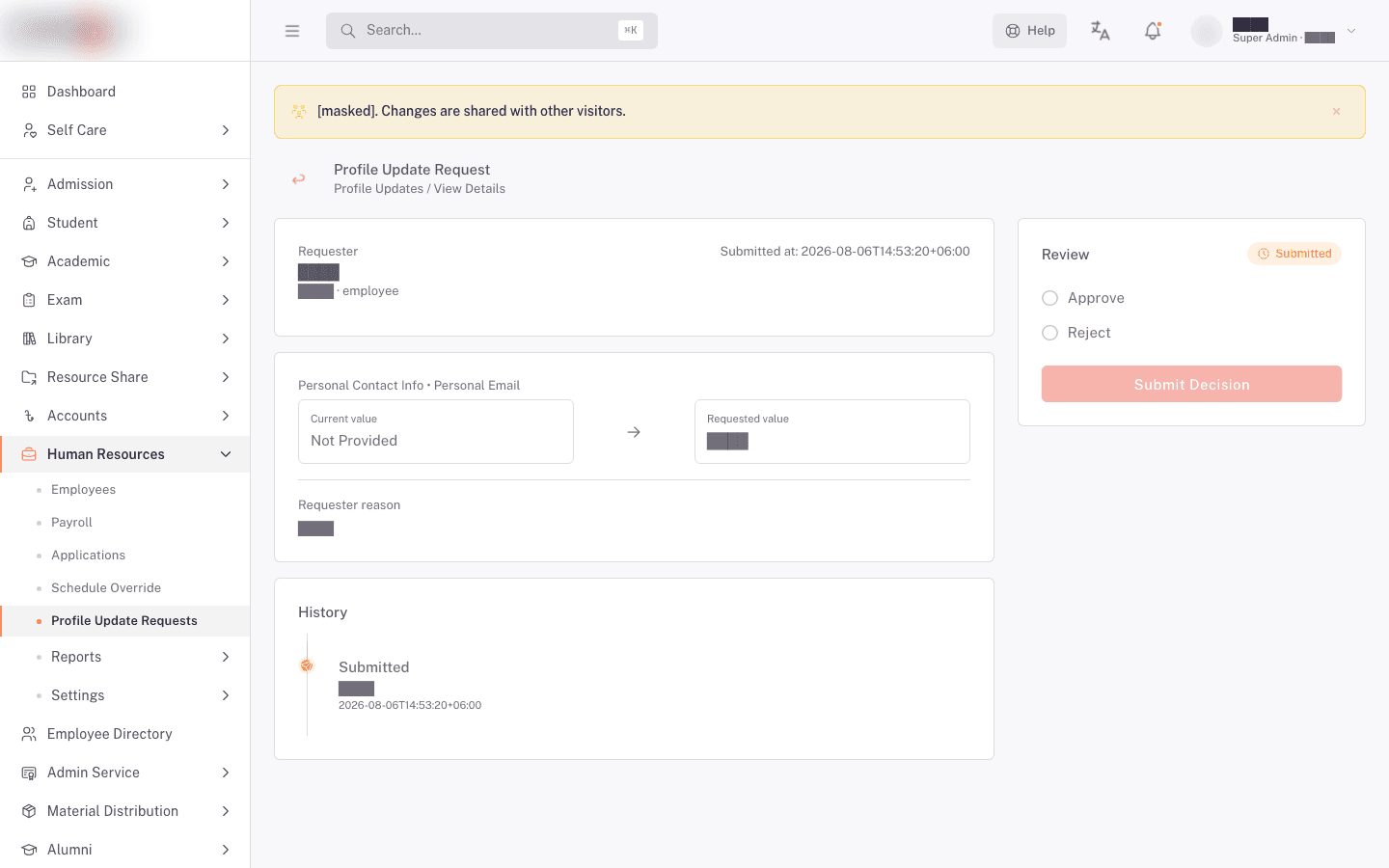The image size is (1389, 868).
Task: Click the Submit Decision button
Action: coord(1191,384)
